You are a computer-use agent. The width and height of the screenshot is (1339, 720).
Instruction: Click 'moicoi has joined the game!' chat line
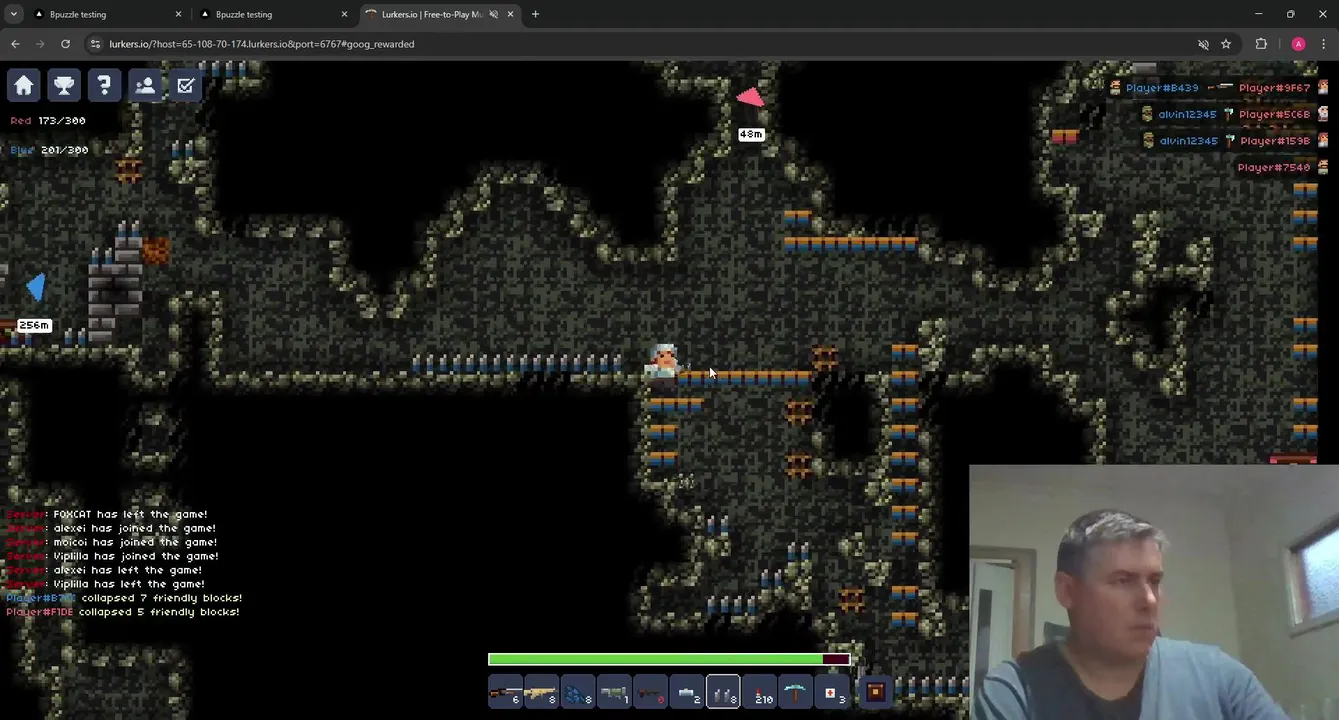tap(135, 542)
